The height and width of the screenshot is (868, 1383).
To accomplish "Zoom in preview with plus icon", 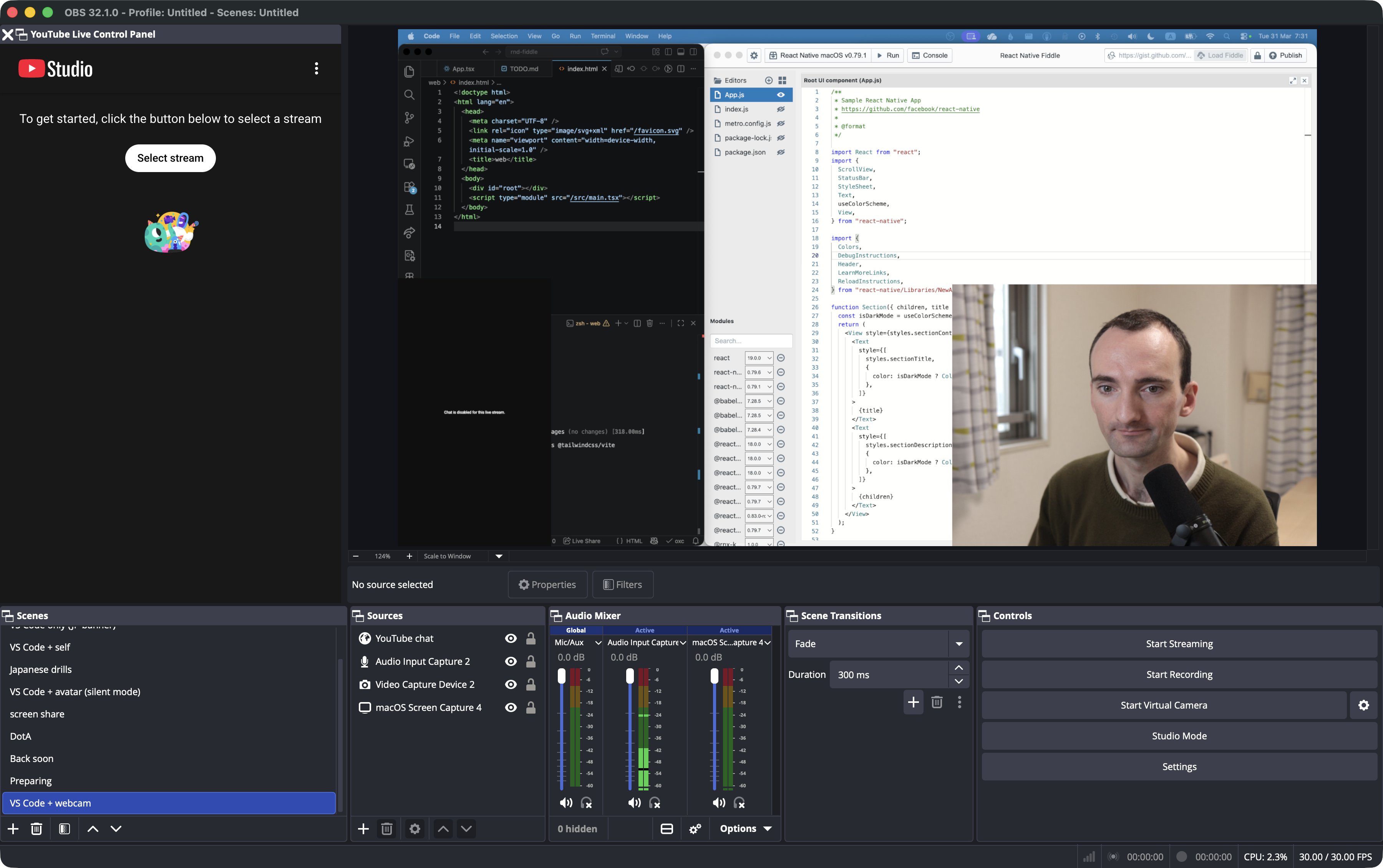I will (410, 556).
